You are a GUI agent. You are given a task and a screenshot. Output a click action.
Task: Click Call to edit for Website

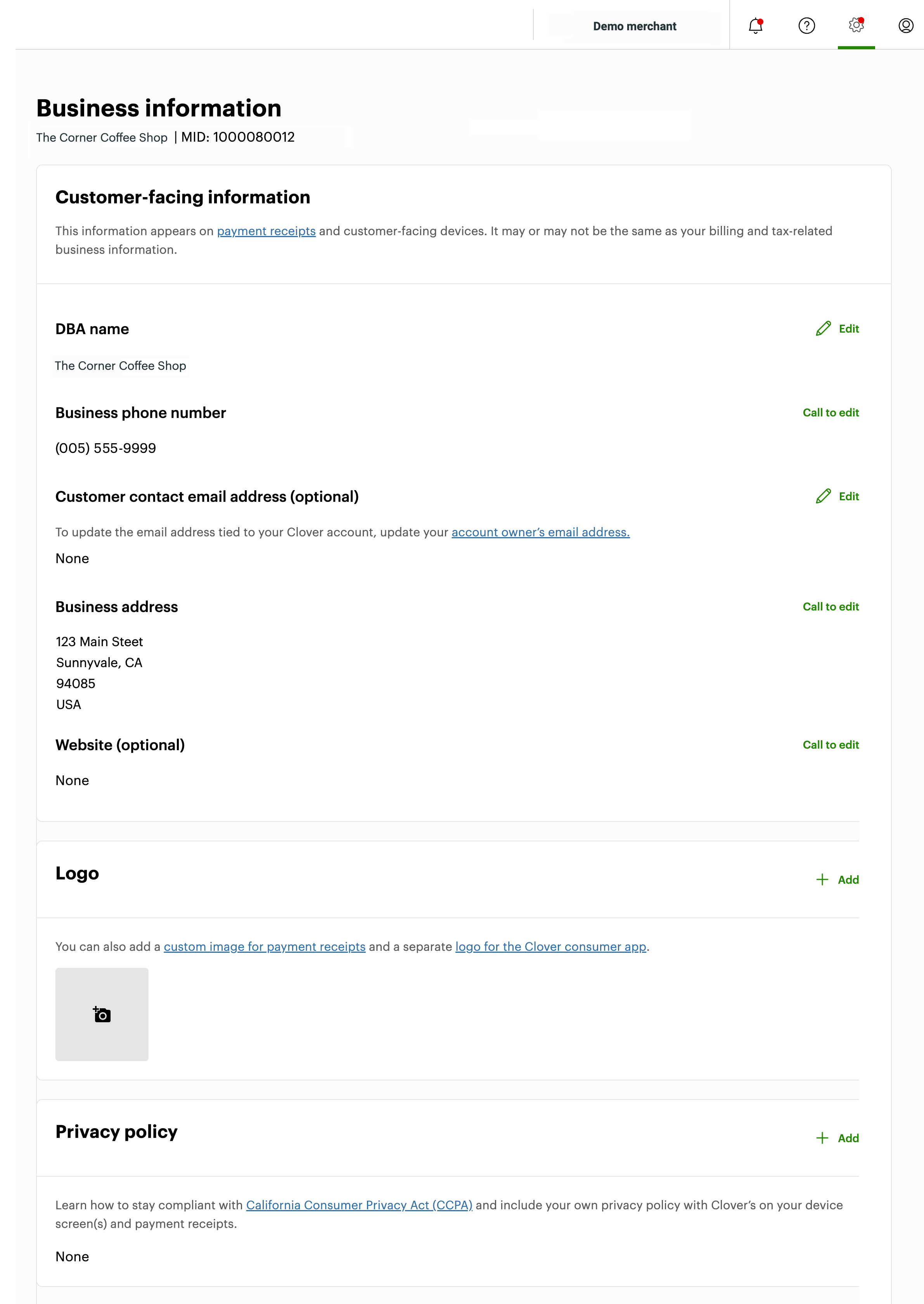830,745
